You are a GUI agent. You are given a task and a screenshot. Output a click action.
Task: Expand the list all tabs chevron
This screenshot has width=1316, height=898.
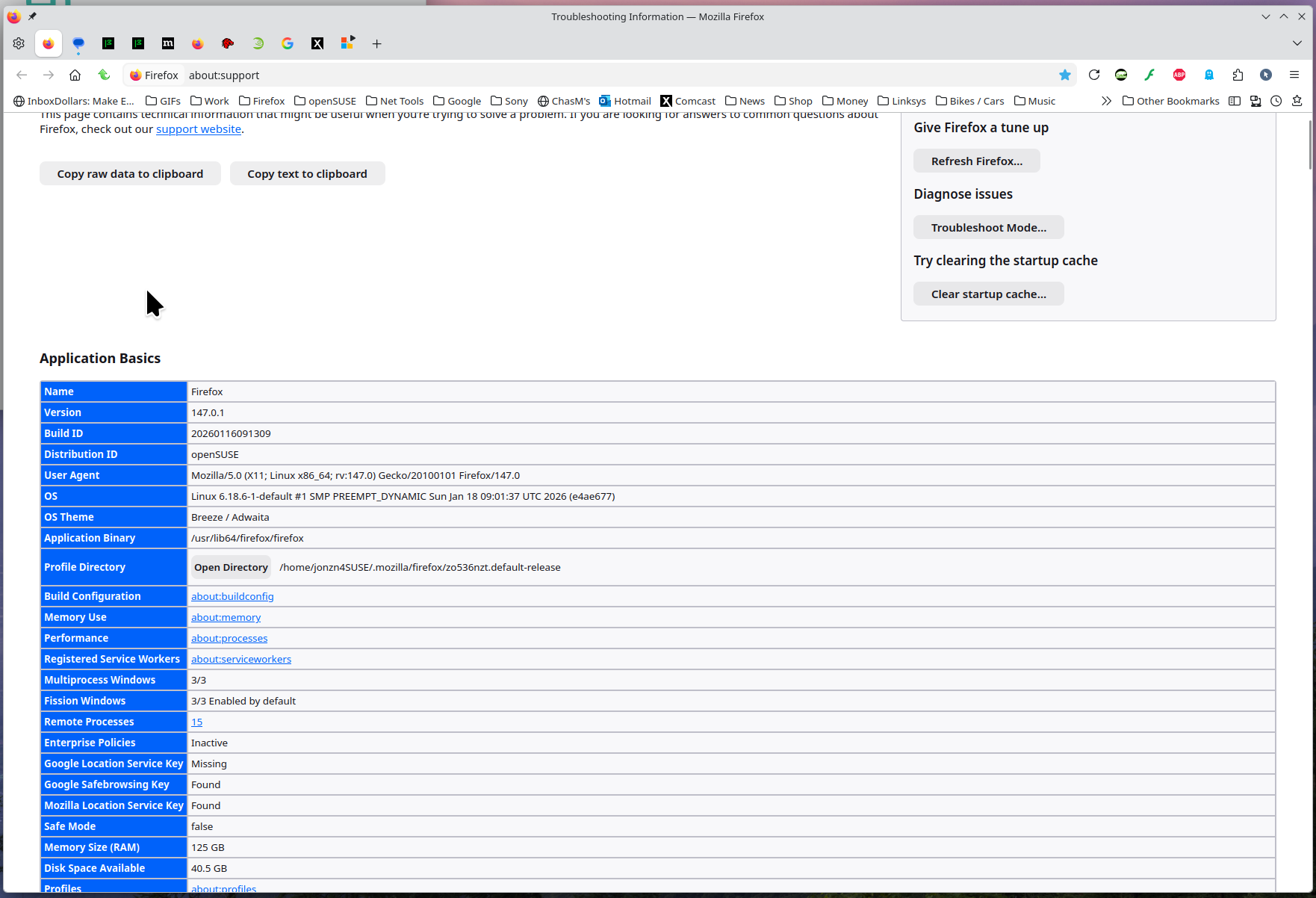1297,43
